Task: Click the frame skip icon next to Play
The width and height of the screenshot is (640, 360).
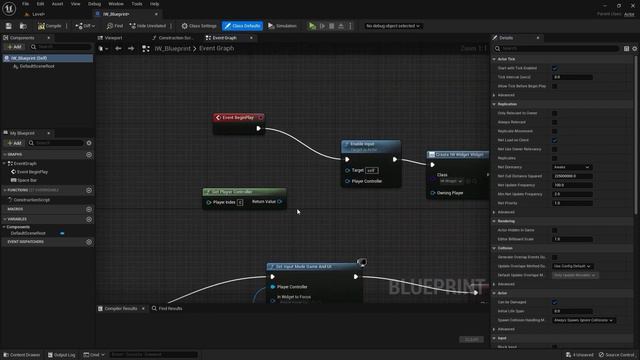Action: (x=322, y=26)
